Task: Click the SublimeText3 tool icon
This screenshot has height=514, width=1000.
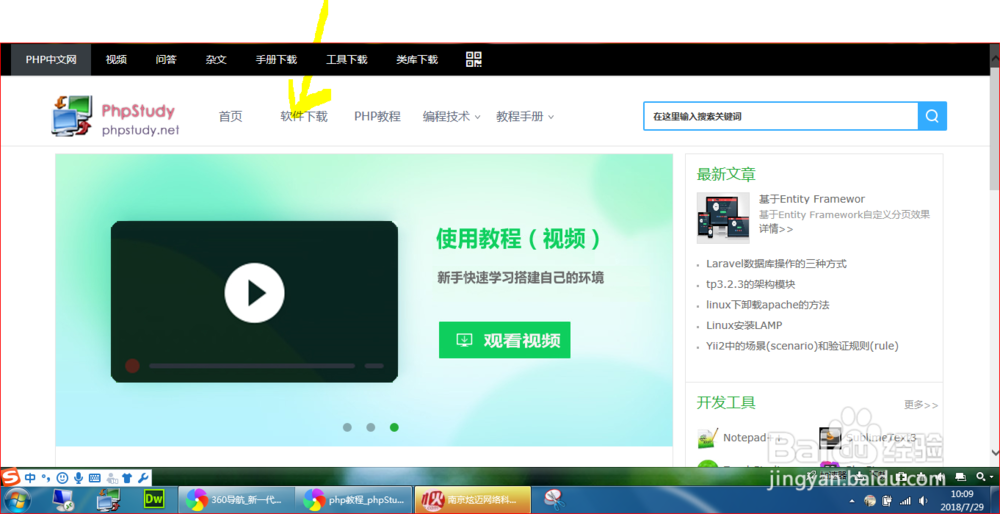Action: [830, 437]
